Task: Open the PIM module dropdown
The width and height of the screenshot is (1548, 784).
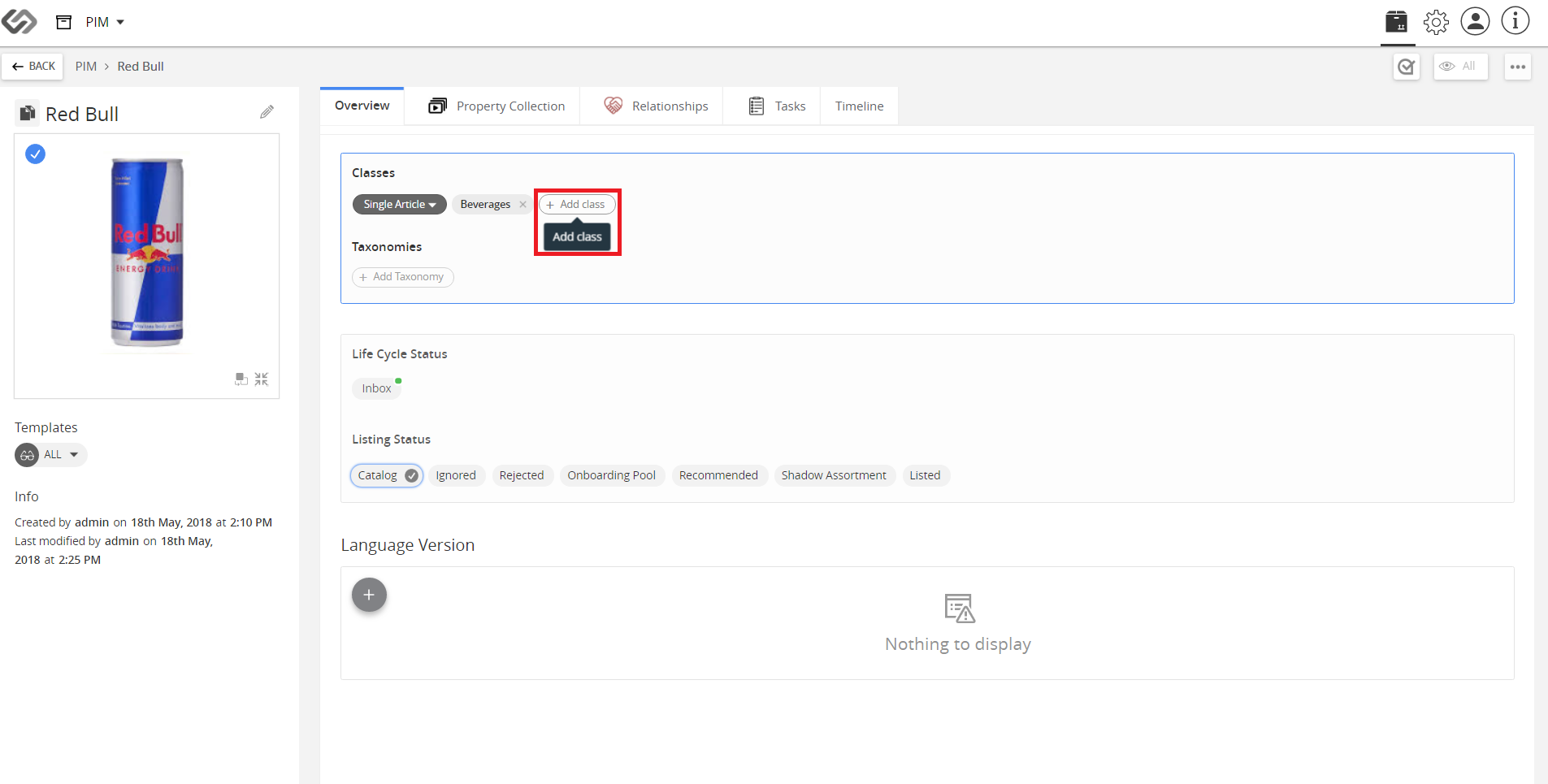Action: [105, 22]
